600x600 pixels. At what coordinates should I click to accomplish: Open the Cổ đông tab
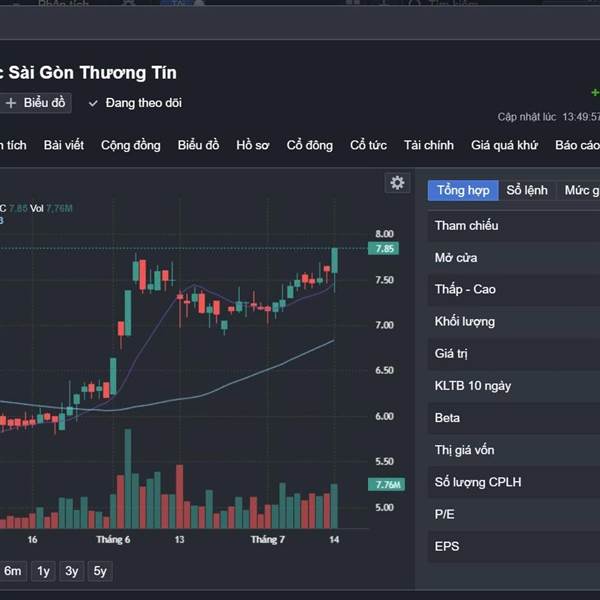[310, 145]
